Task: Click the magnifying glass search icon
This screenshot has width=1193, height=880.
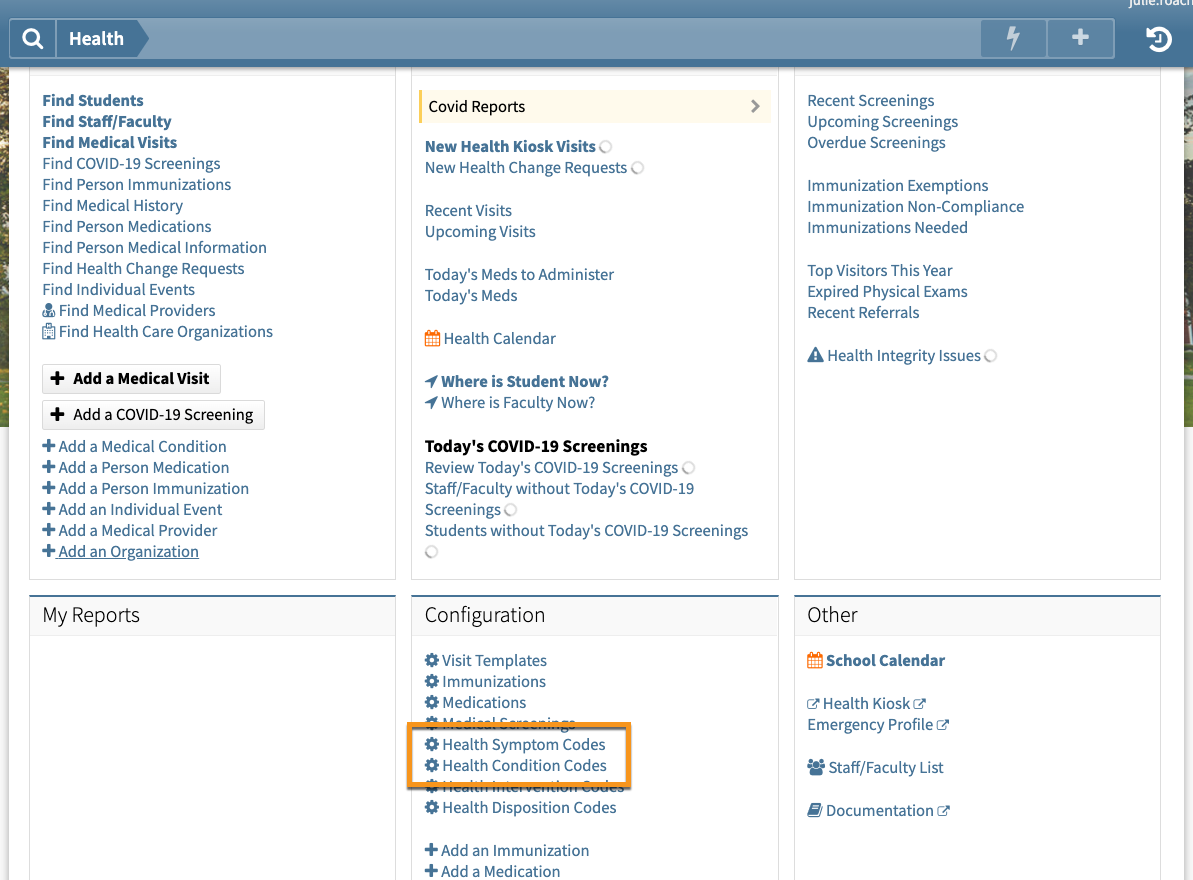Action: (33, 39)
